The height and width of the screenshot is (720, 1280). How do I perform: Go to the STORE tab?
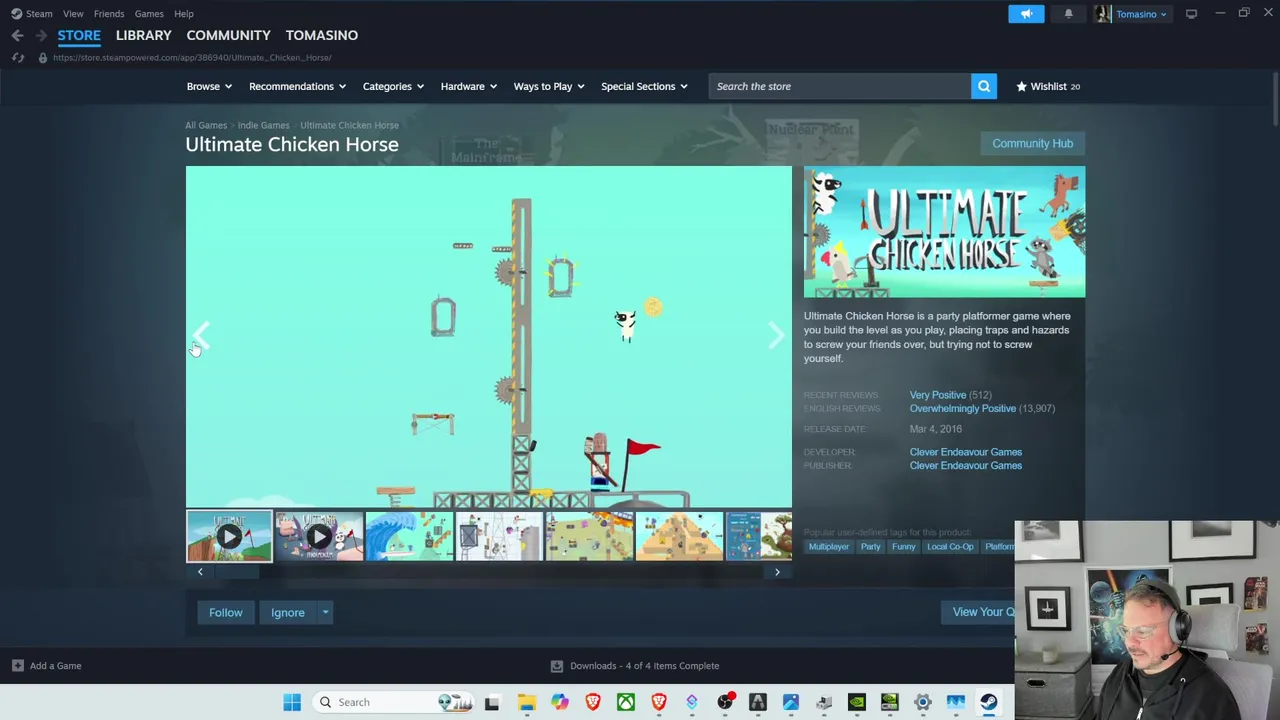79,35
